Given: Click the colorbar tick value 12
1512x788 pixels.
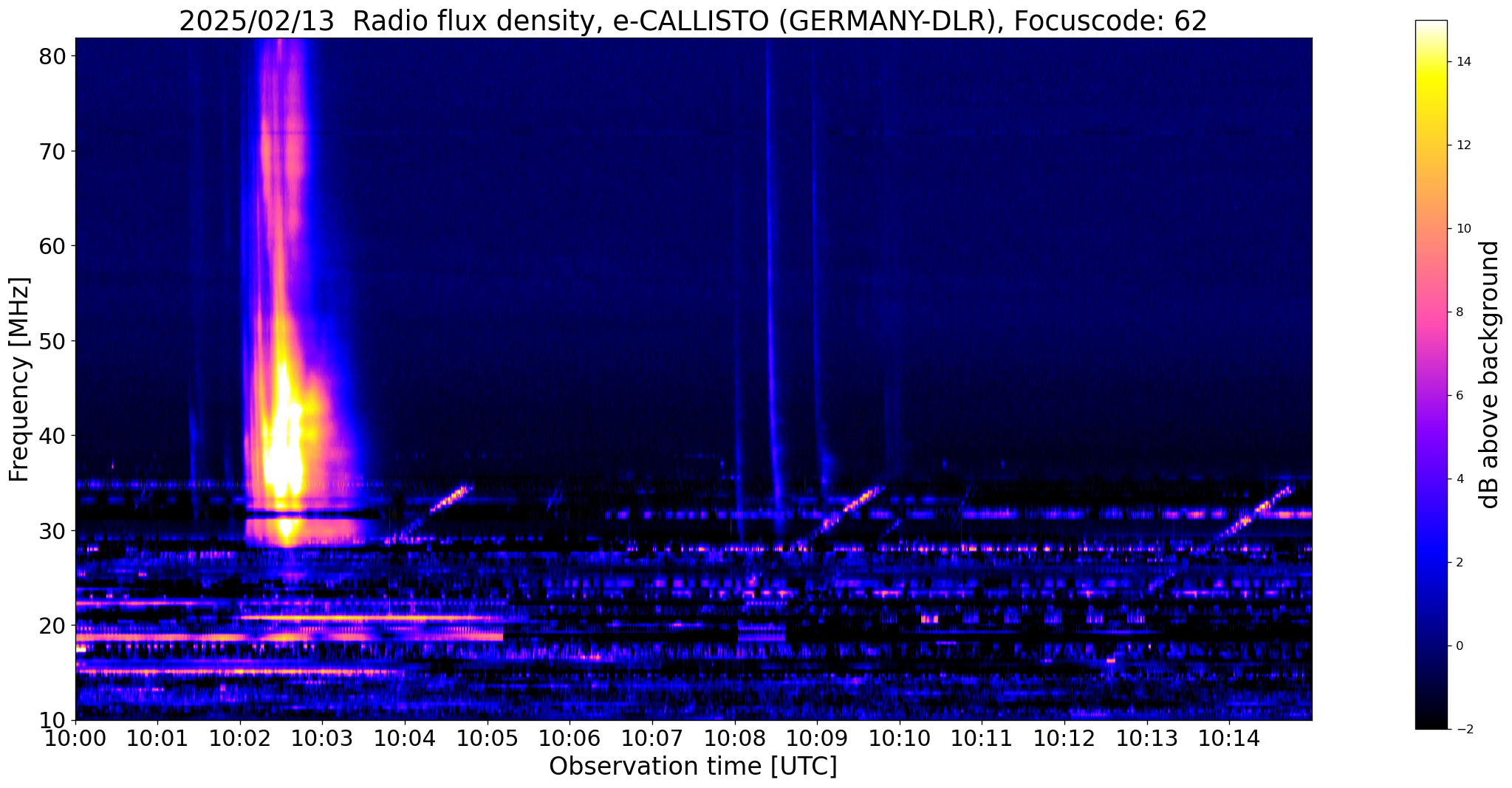Looking at the screenshot, I should click(x=1463, y=145).
